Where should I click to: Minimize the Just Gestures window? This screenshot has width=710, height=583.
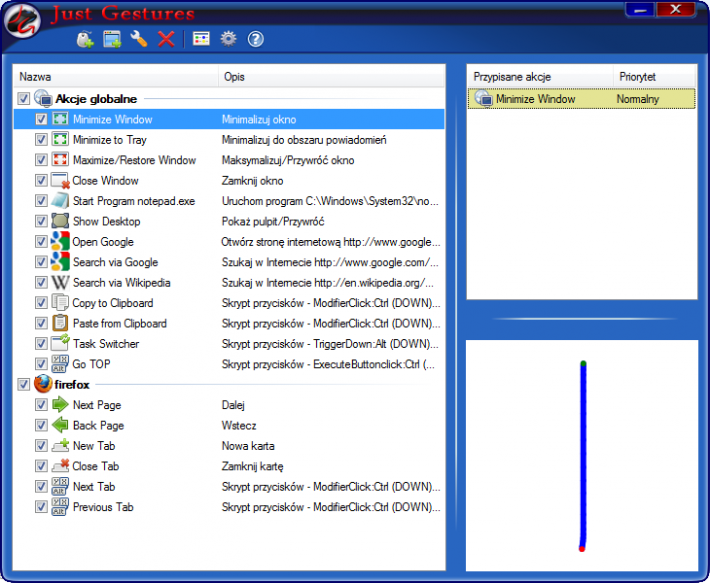tap(640, 10)
